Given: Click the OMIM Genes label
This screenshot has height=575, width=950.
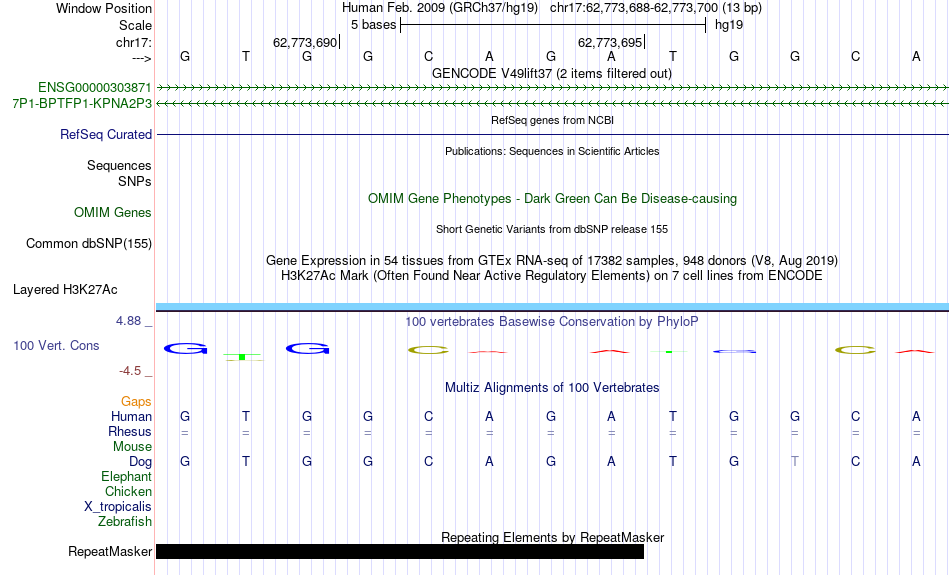Looking at the screenshot, I should tap(113, 213).
